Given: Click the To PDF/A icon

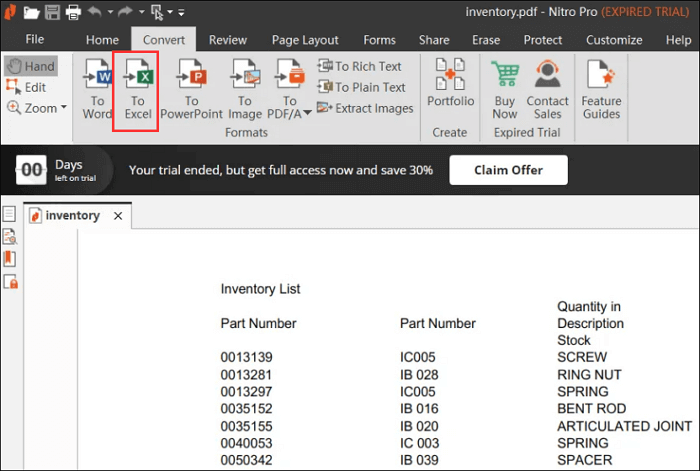Looking at the screenshot, I should point(289,74).
